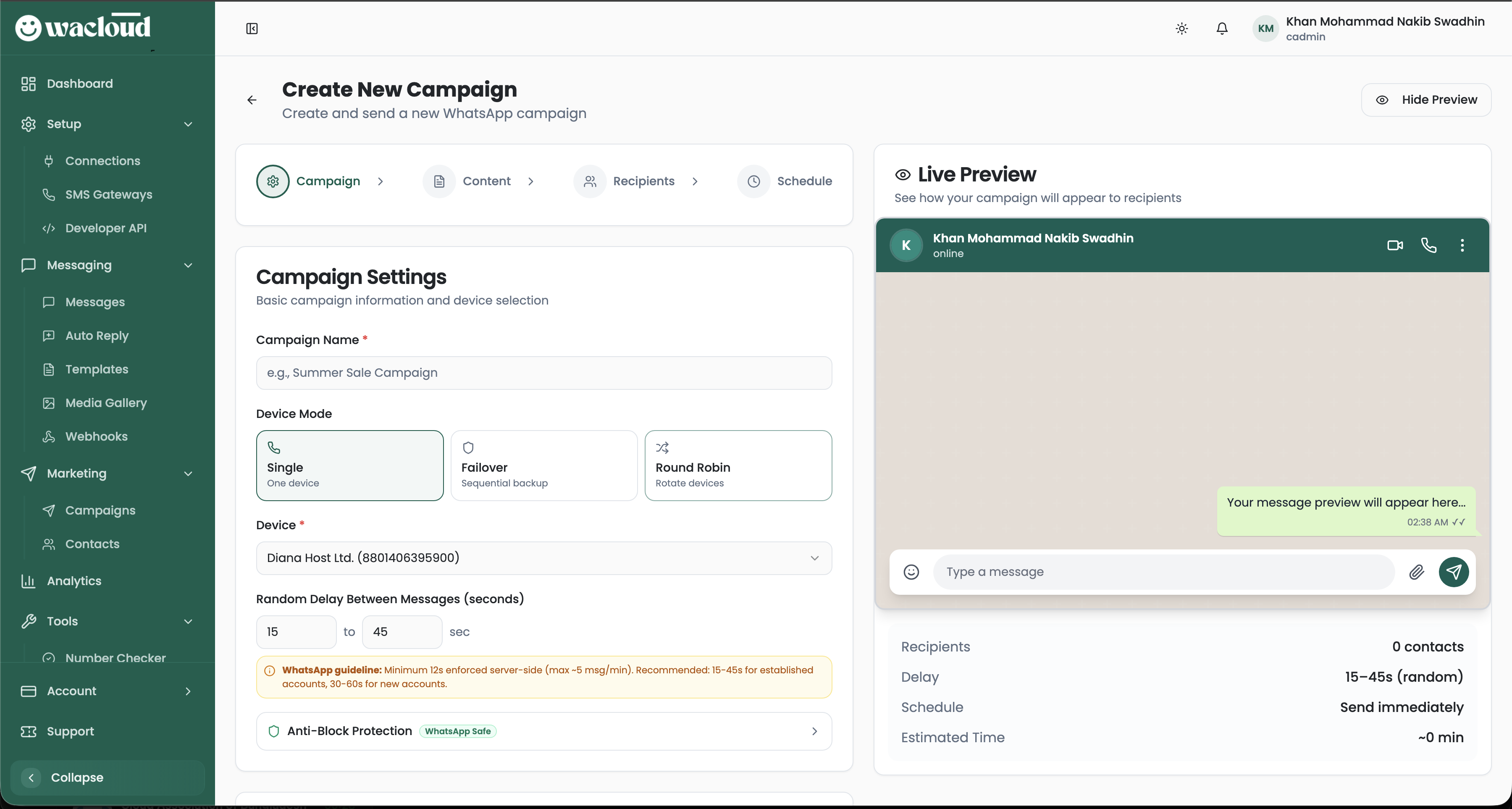
Task: Open the Device dropdown selector
Action: pyautogui.click(x=543, y=558)
